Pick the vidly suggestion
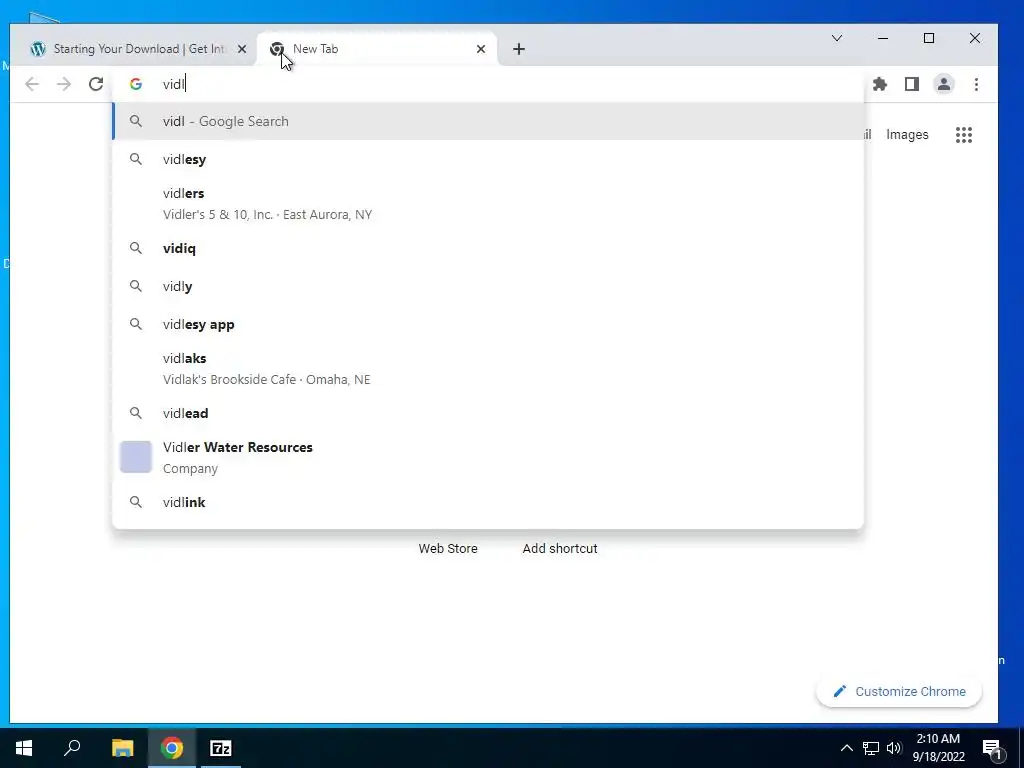 (488, 286)
